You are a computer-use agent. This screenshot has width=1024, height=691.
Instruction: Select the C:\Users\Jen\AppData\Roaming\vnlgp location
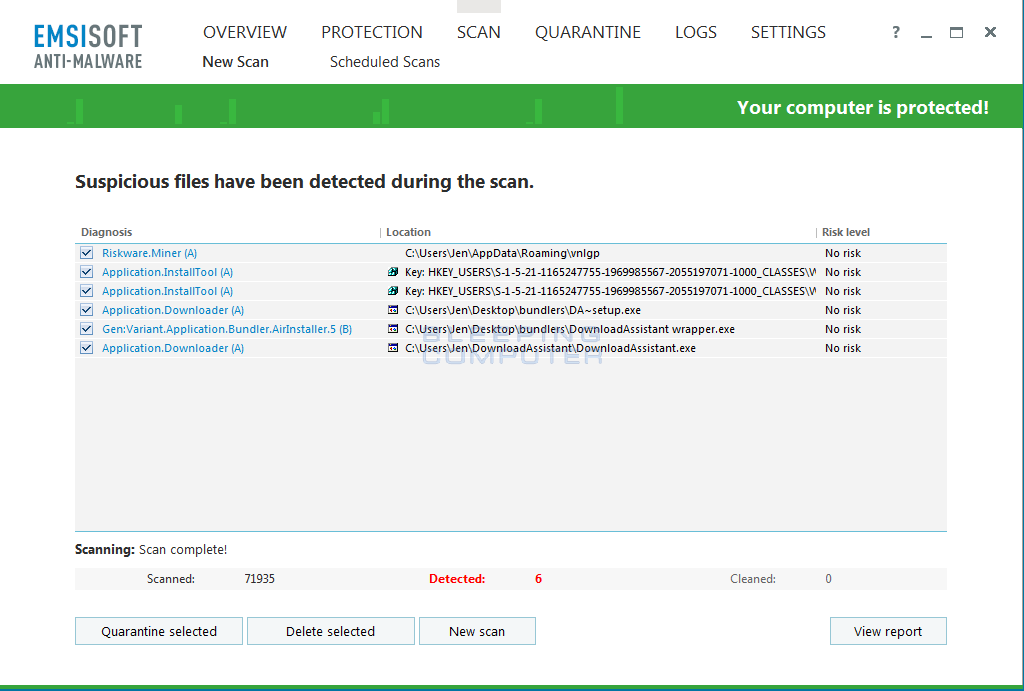pos(502,253)
